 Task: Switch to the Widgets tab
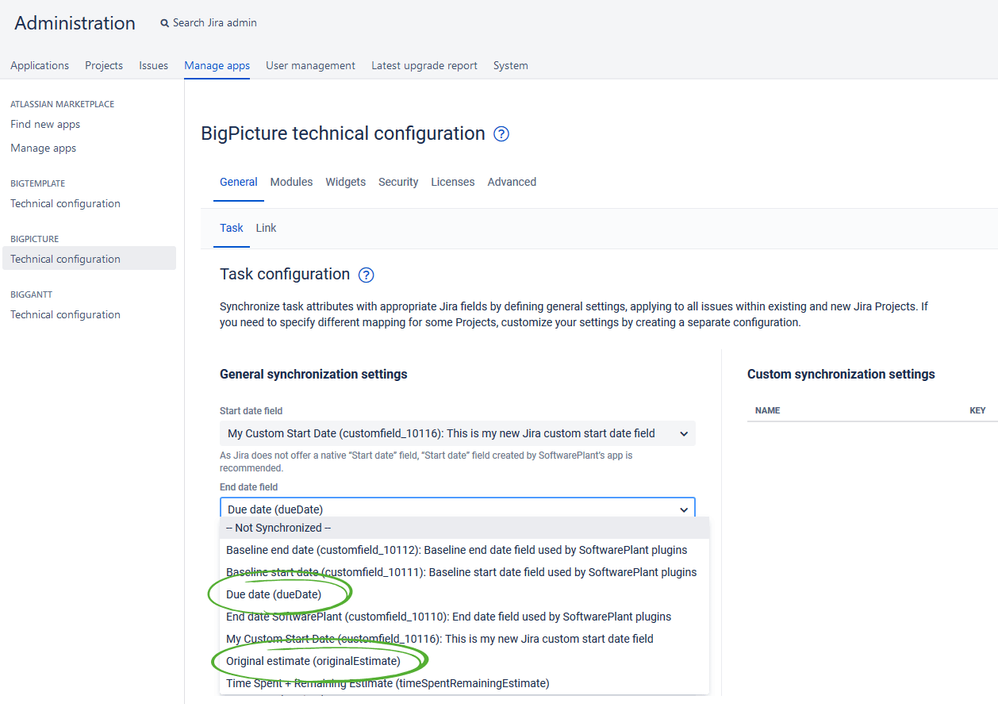pyautogui.click(x=346, y=182)
